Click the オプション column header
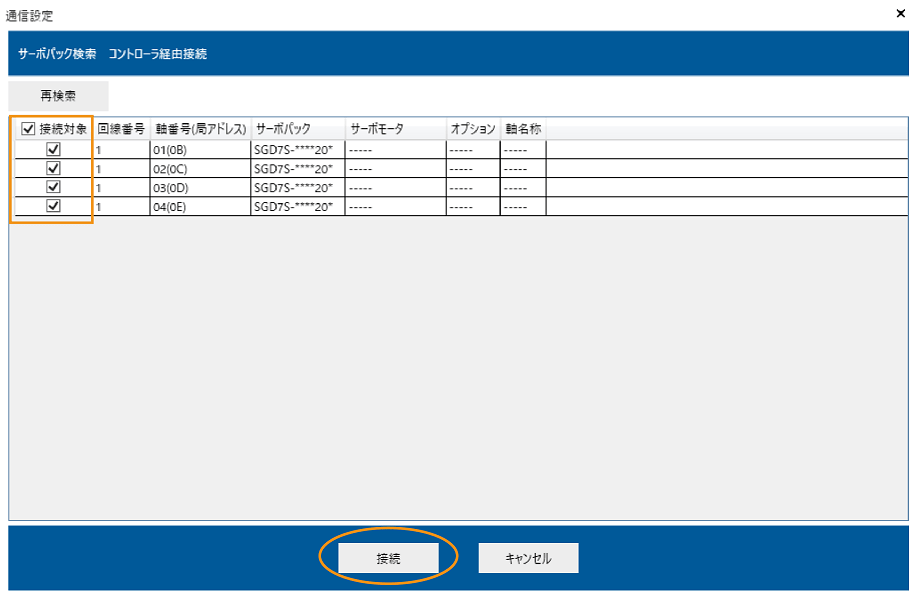This screenshot has width=917, height=598. point(470,128)
